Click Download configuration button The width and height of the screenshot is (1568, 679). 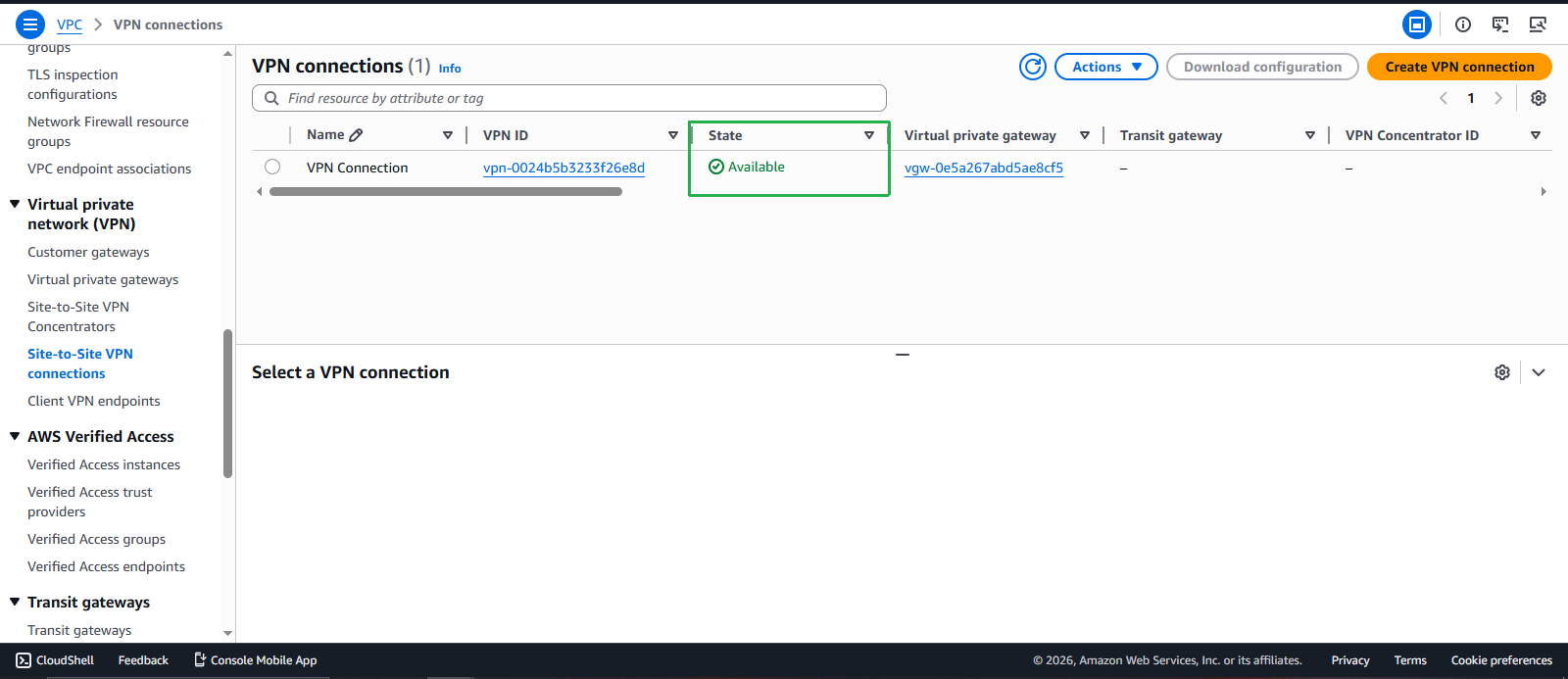1262,67
